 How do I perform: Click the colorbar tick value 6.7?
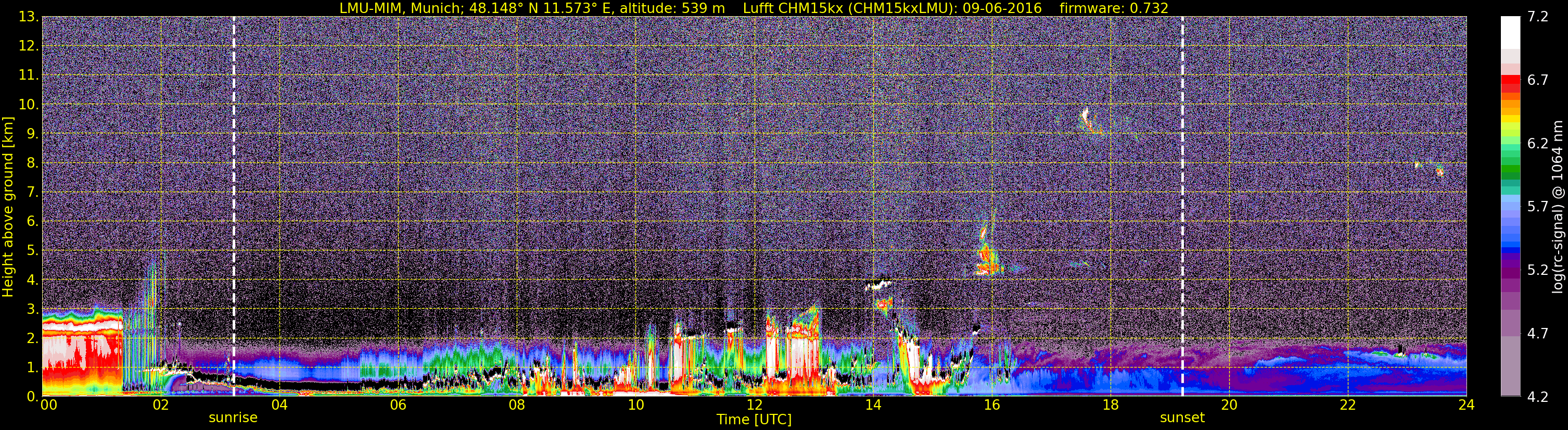[1538, 80]
